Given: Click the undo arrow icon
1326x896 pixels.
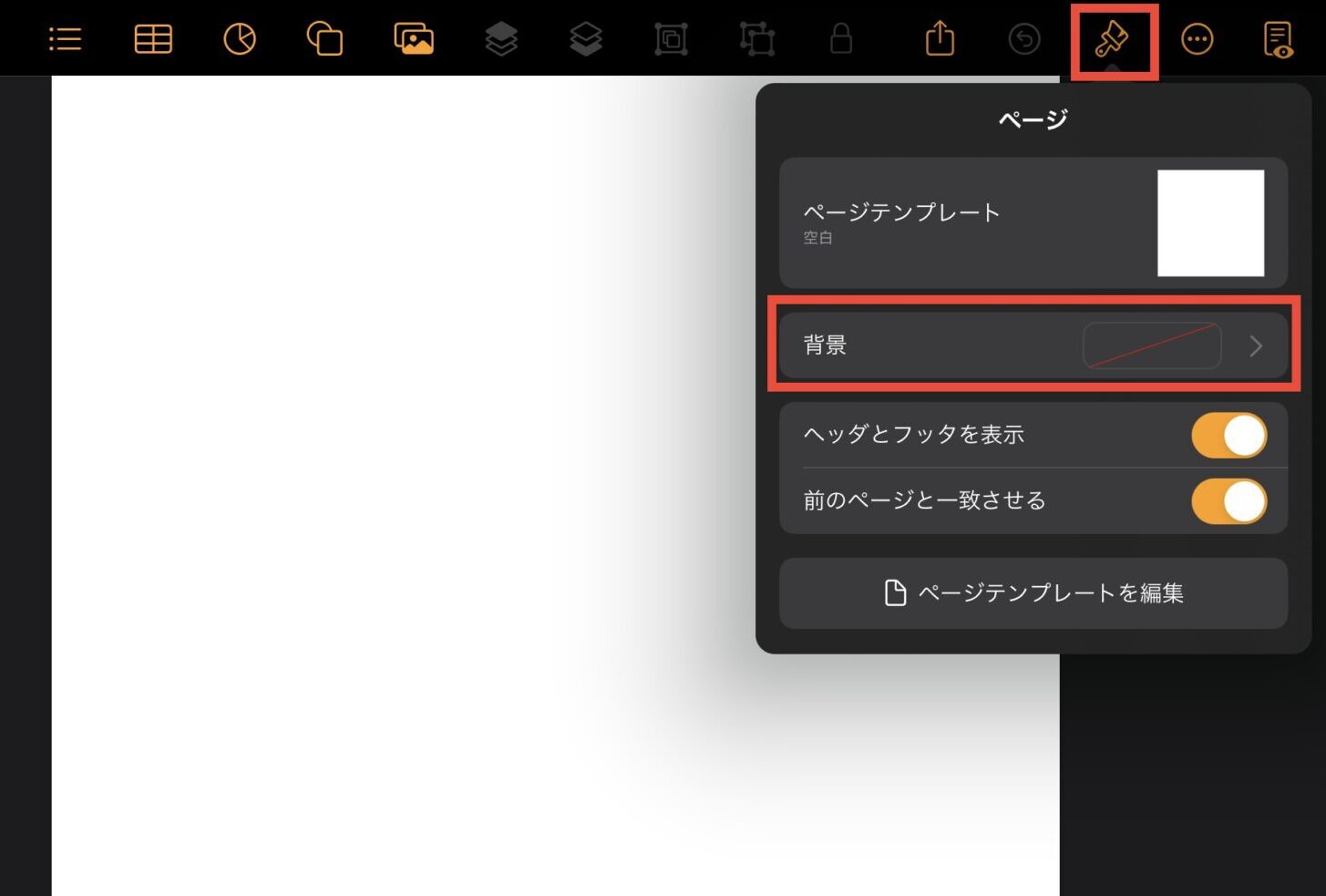Looking at the screenshot, I should pos(1024,39).
